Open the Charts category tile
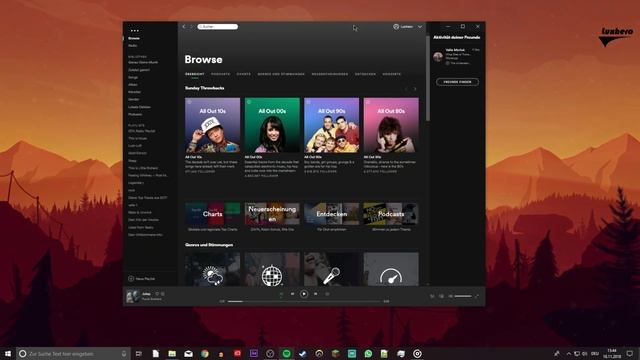 [213, 213]
